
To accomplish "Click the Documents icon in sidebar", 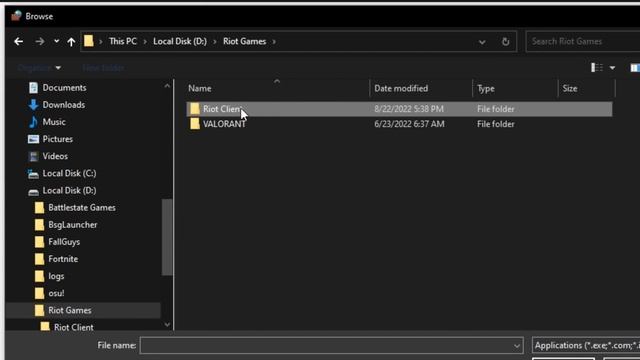I will point(33,88).
